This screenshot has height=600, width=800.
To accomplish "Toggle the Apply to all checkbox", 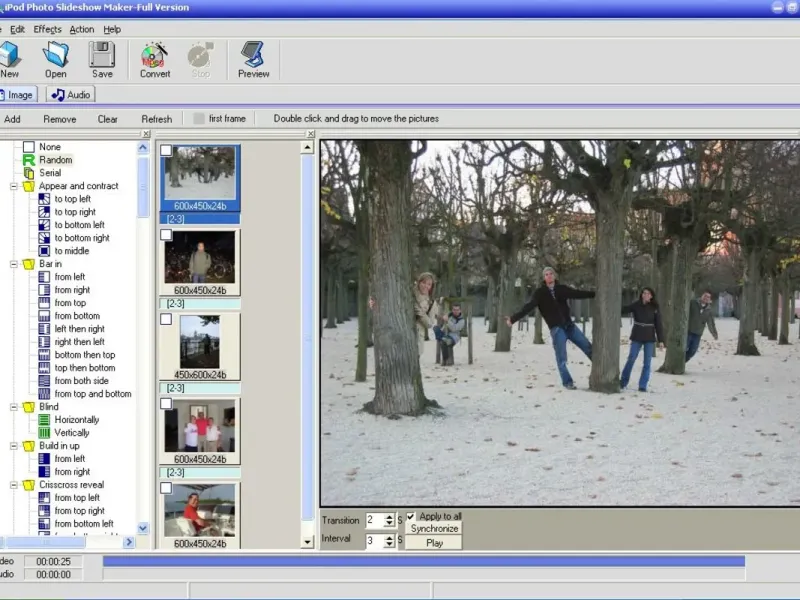I will (x=411, y=516).
